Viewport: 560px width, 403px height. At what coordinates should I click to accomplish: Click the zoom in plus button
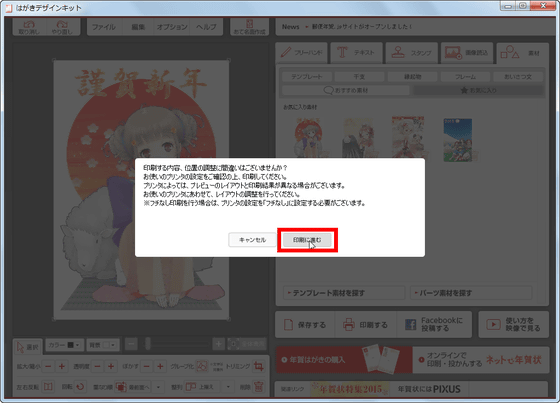point(218,344)
